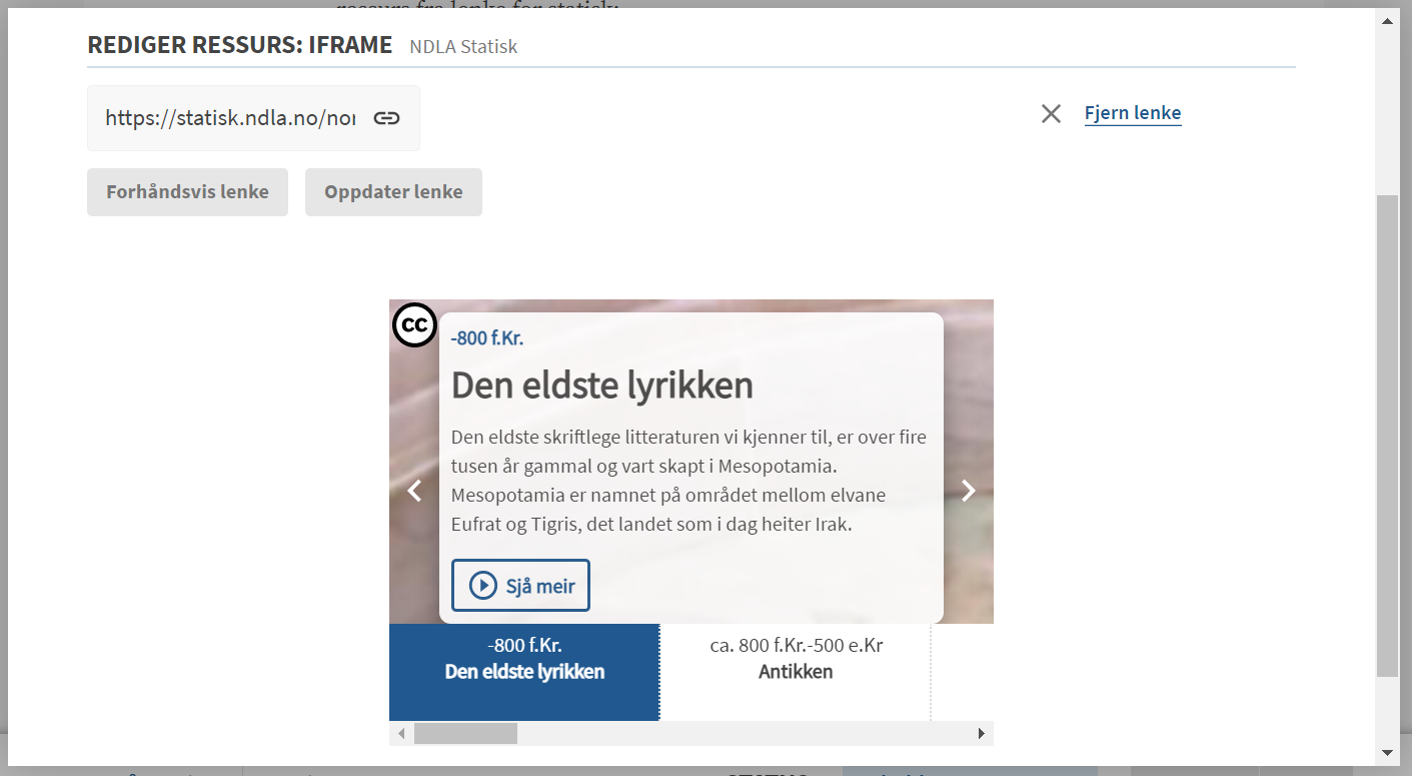Click the X icon next to Fjern lenke
This screenshot has width=1412, height=776.
pos(1051,114)
